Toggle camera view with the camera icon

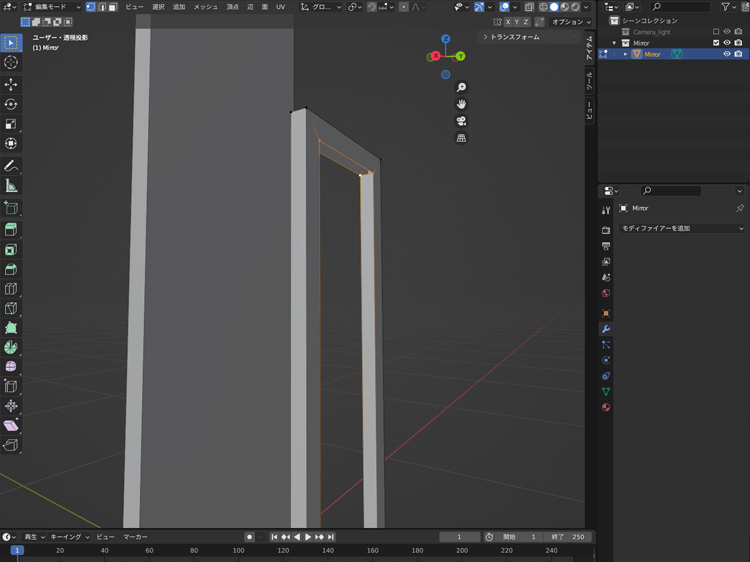point(461,121)
